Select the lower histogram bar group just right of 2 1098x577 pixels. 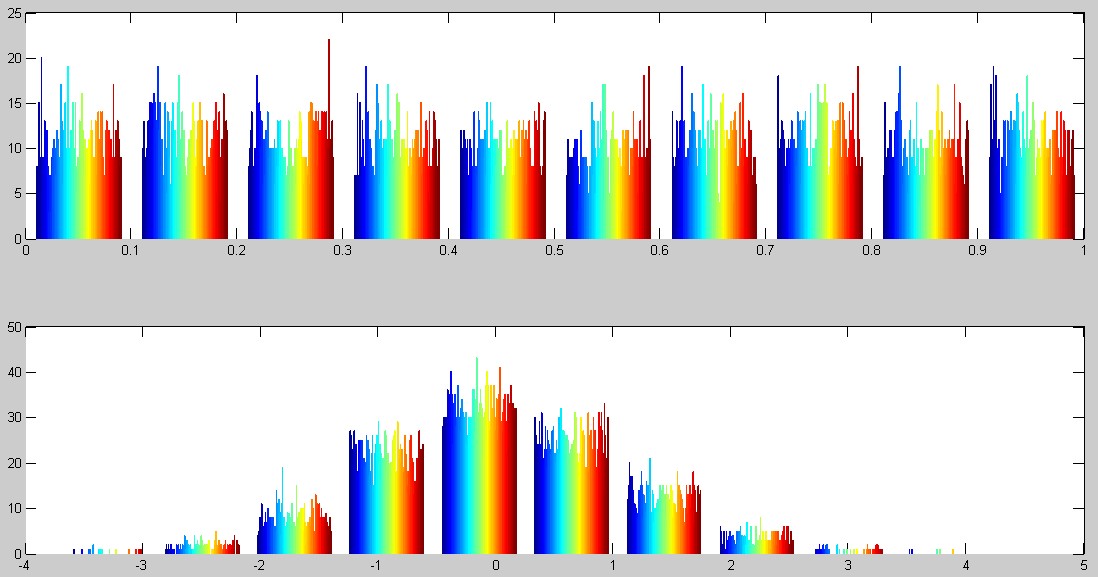coord(756,541)
